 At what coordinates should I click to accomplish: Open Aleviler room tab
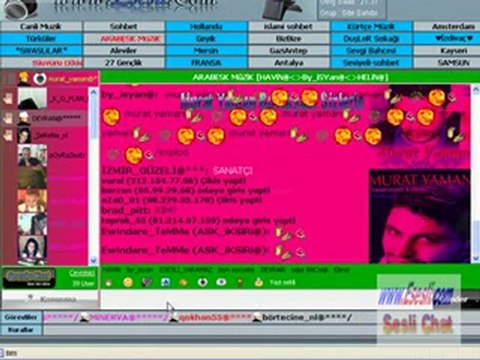pos(124,51)
